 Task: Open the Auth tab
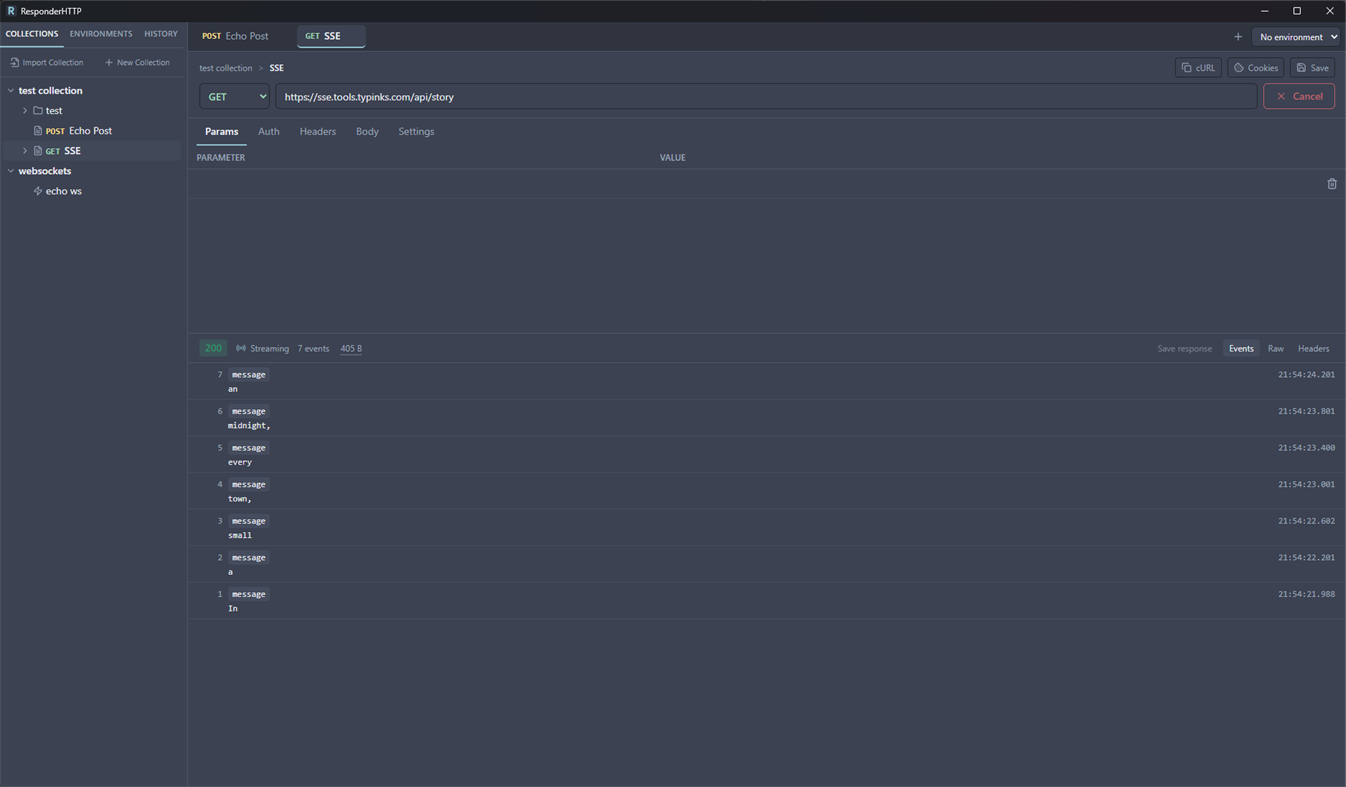[x=268, y=132]
